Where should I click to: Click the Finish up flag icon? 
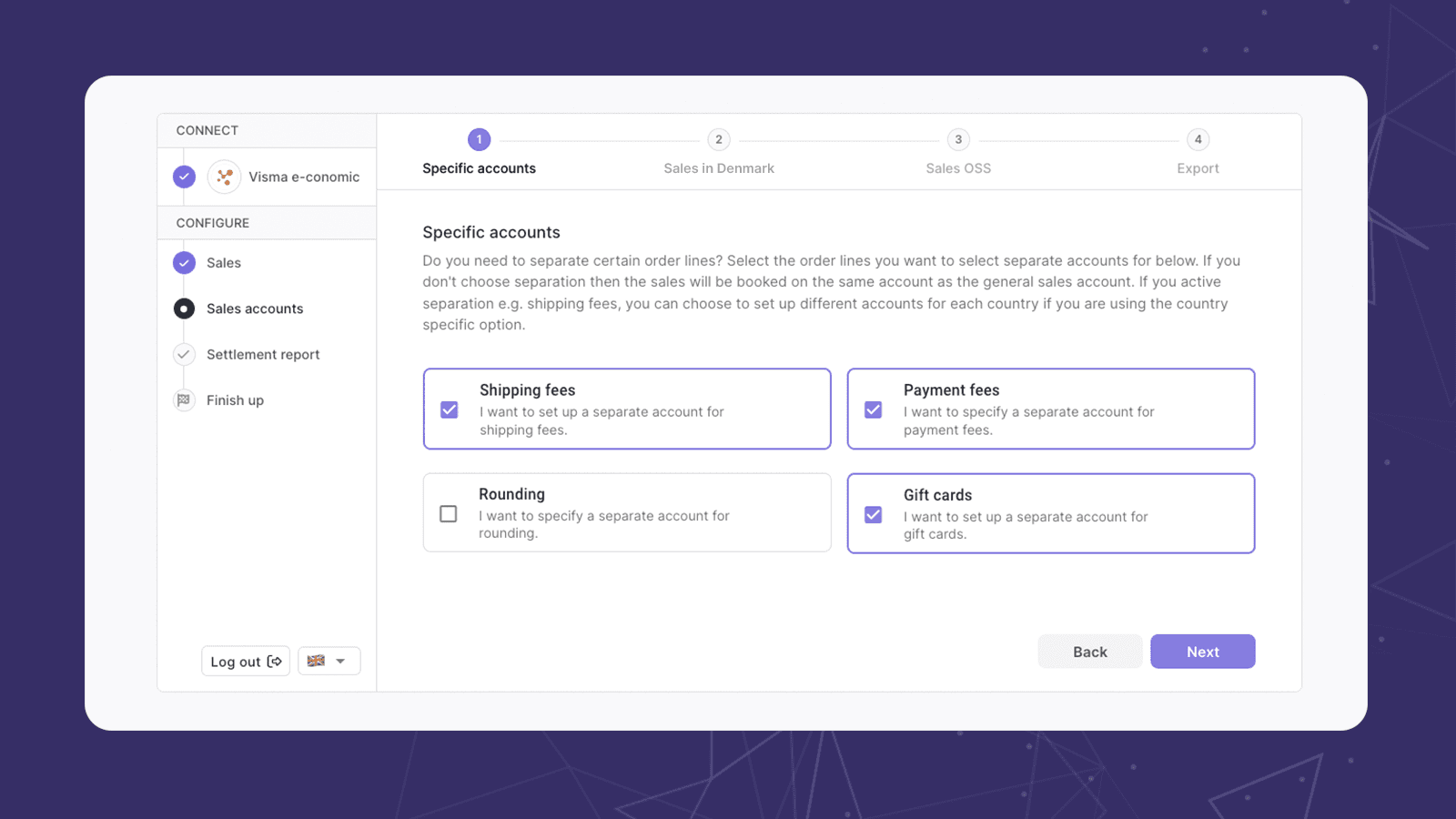point(184,400)
